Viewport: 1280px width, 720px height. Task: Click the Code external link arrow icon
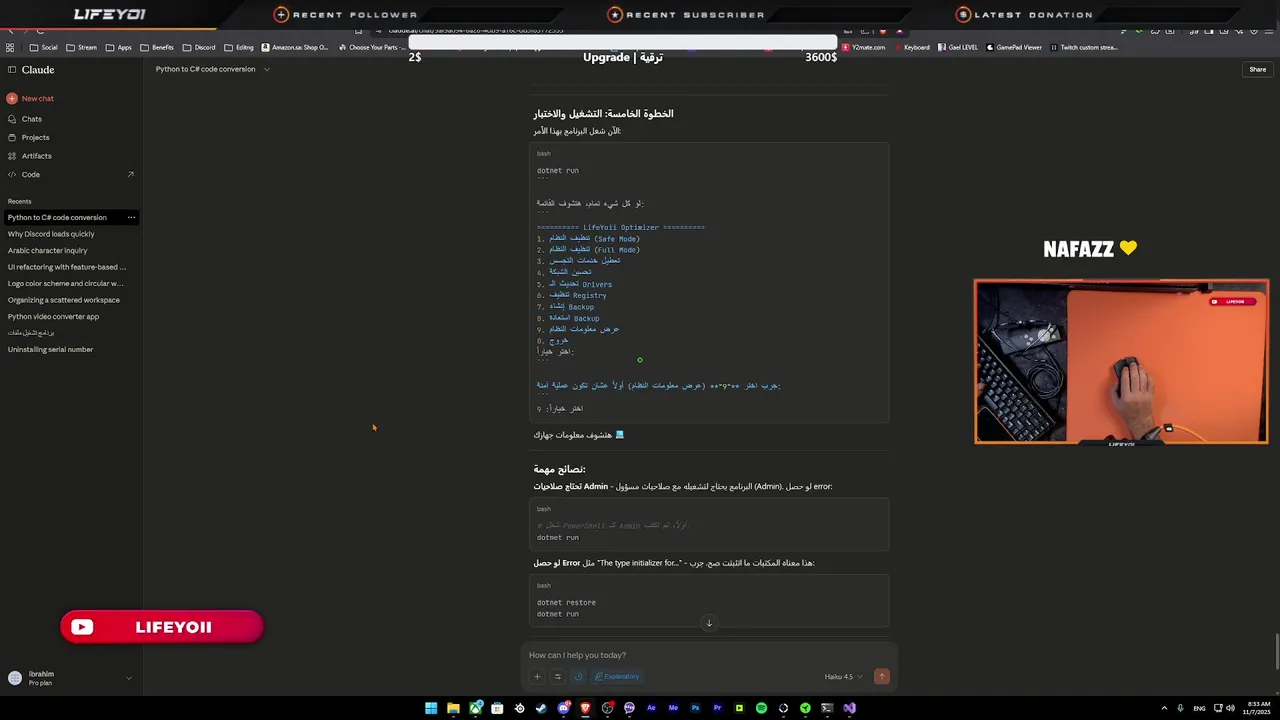[130, 174]
